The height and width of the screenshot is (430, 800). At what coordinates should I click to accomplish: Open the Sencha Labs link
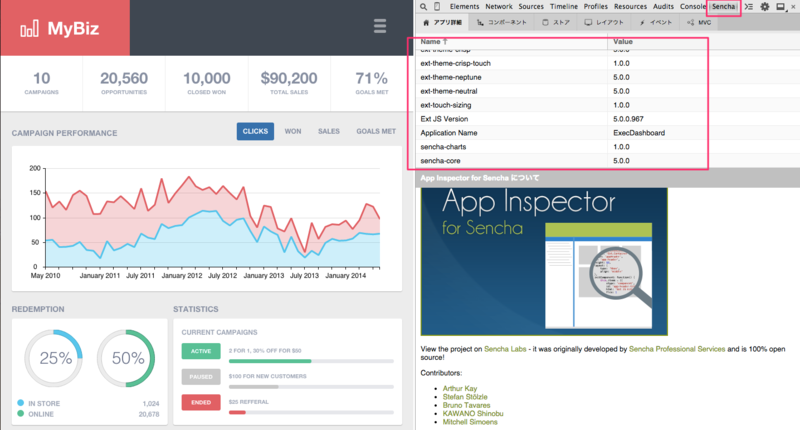coord(505,349)
